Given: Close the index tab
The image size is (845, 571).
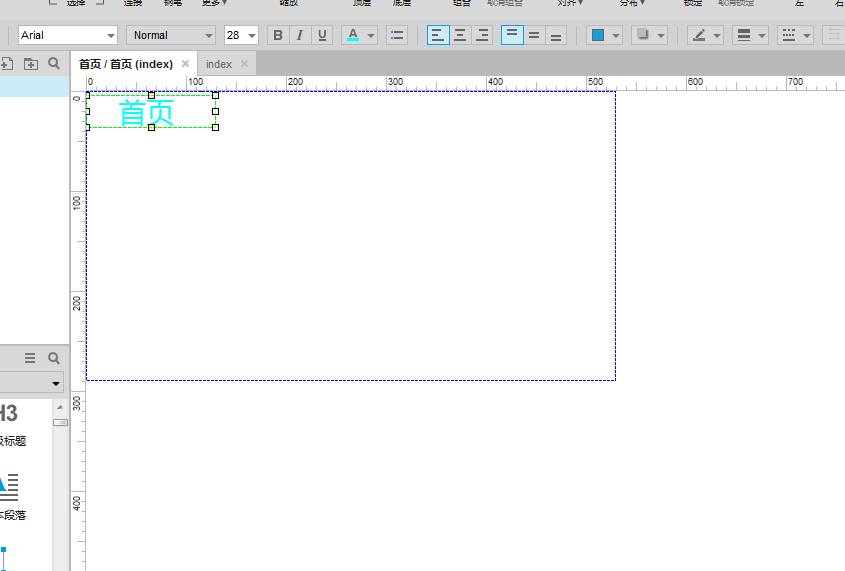Looking at the screenshot, I should (244, 64).
